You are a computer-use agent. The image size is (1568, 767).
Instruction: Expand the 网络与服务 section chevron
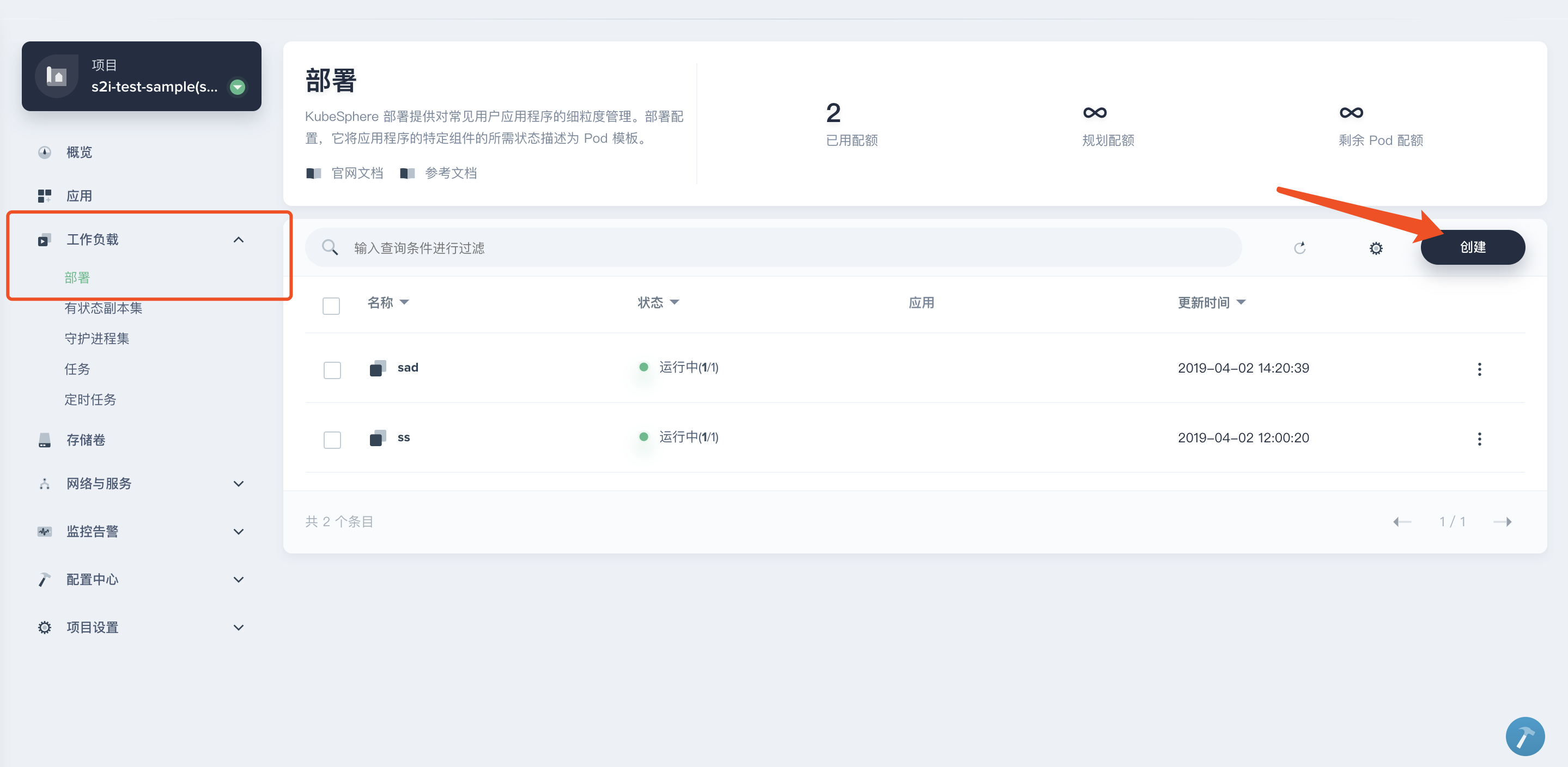[x=239, y=484]
